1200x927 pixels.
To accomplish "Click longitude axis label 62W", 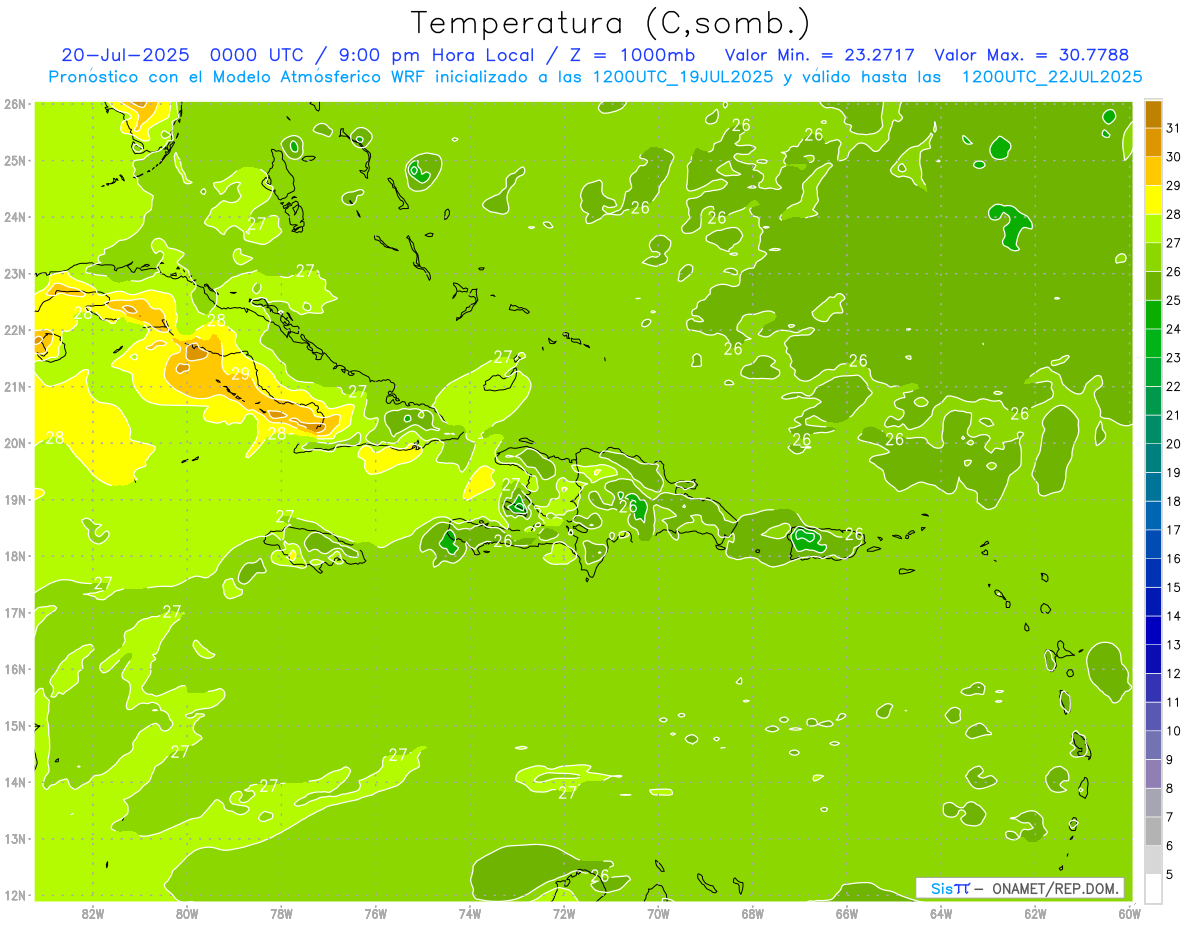I will [x=1035, y=914].
